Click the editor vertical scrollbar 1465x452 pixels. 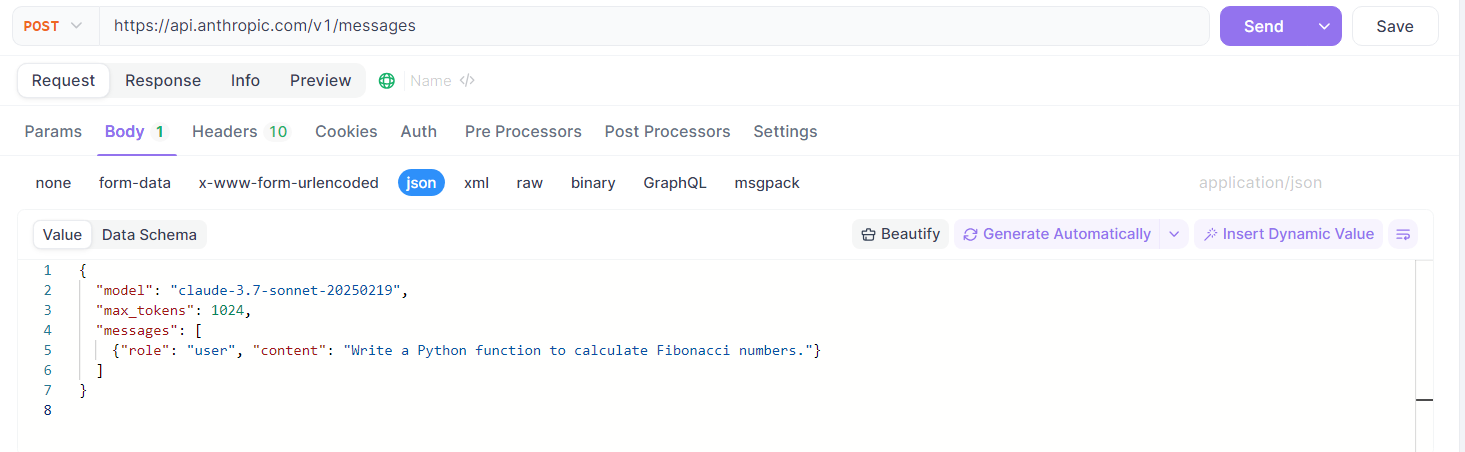(x=1424, y=355)
